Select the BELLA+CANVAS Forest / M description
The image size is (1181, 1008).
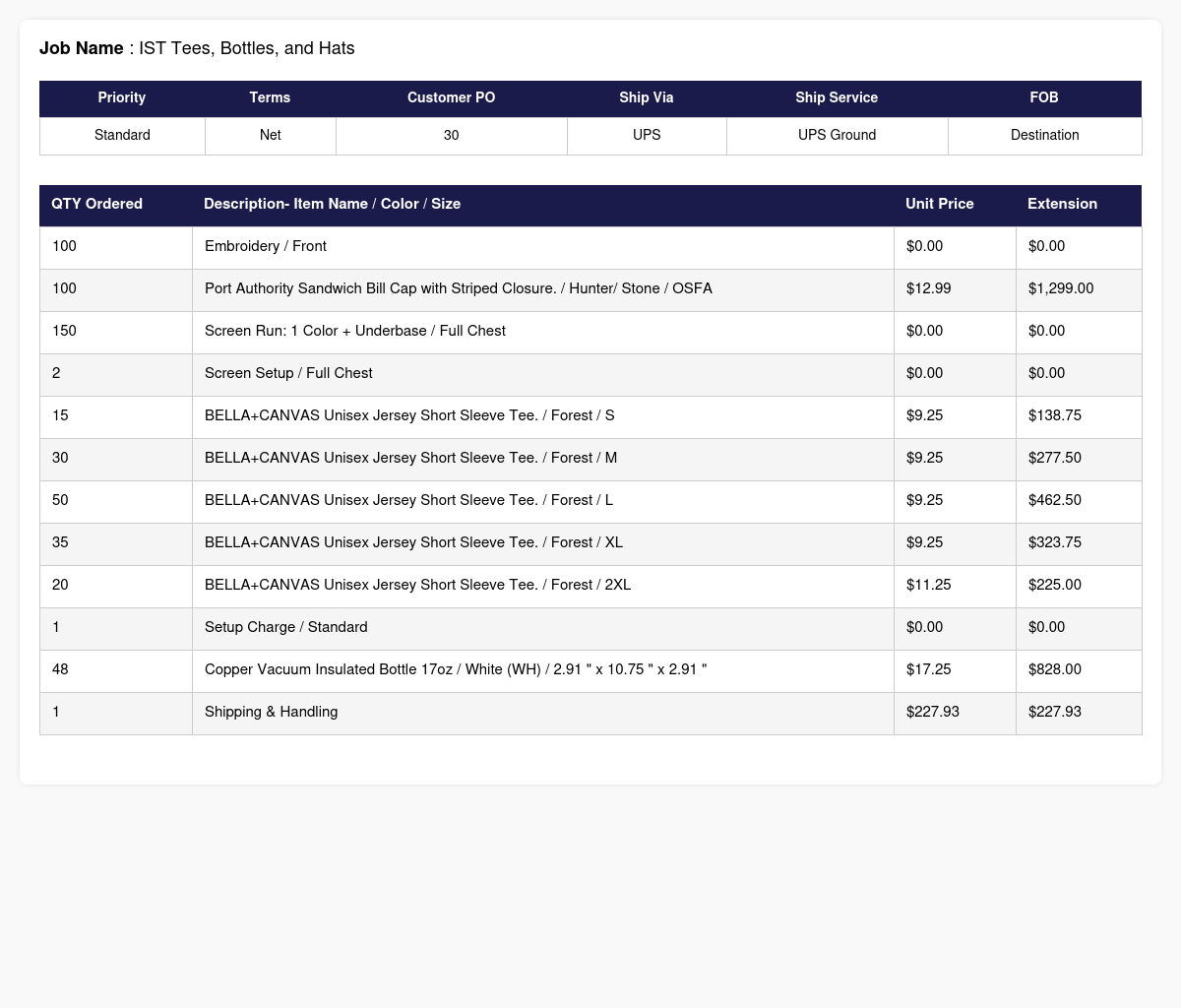coord(411,458)
